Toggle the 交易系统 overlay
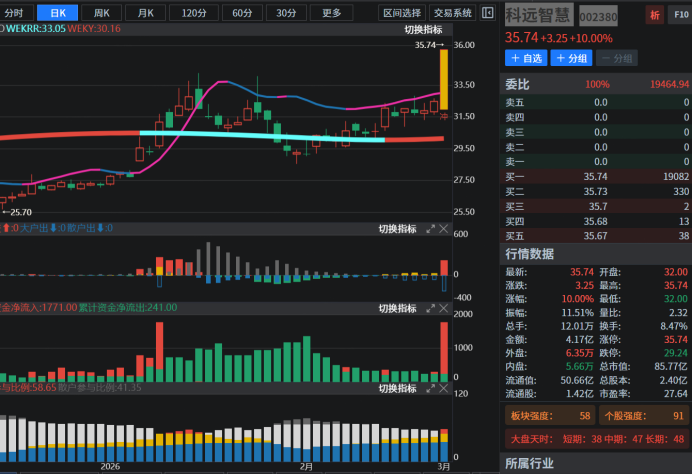The image size is (692, 475). [452, 13]
